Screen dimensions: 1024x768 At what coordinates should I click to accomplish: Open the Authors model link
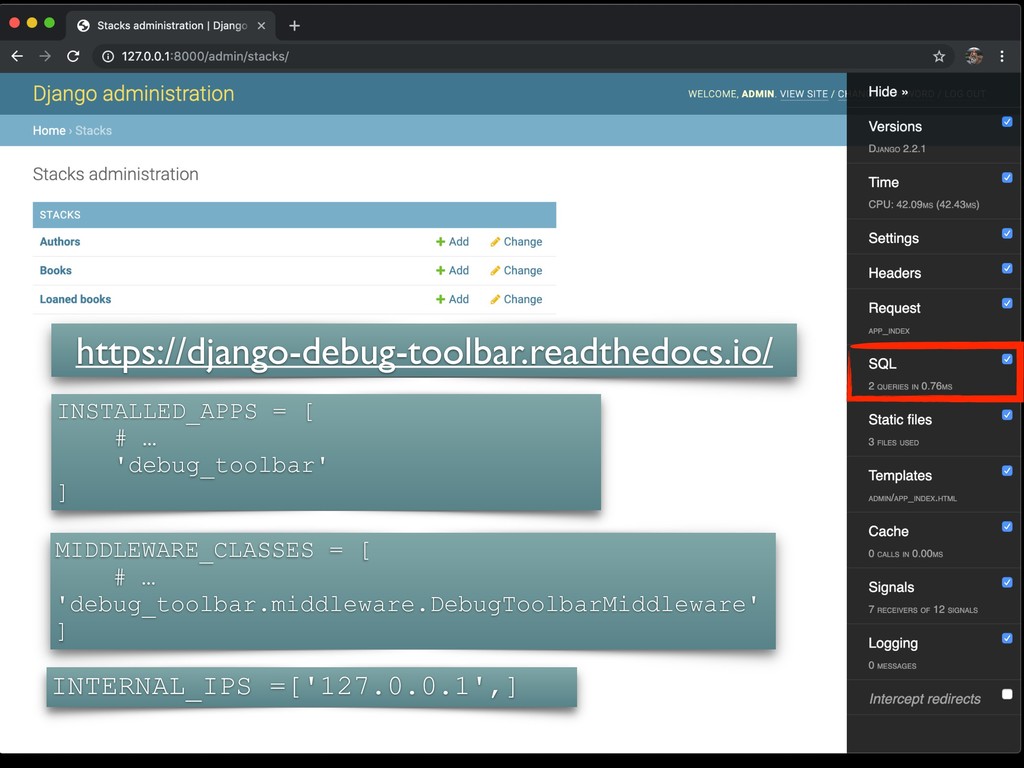(59, 242)
